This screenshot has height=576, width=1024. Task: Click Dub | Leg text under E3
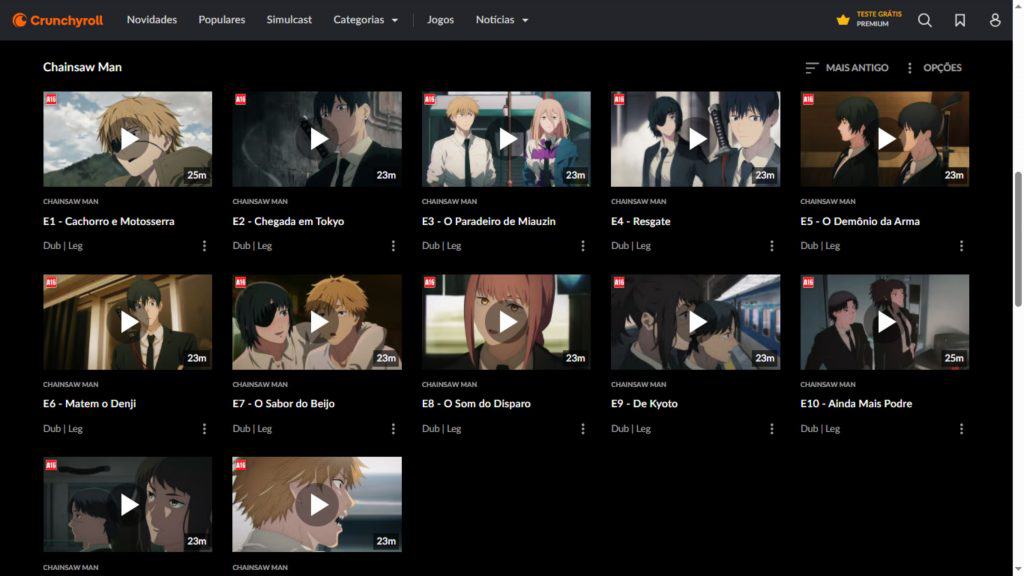click(441, 246)
